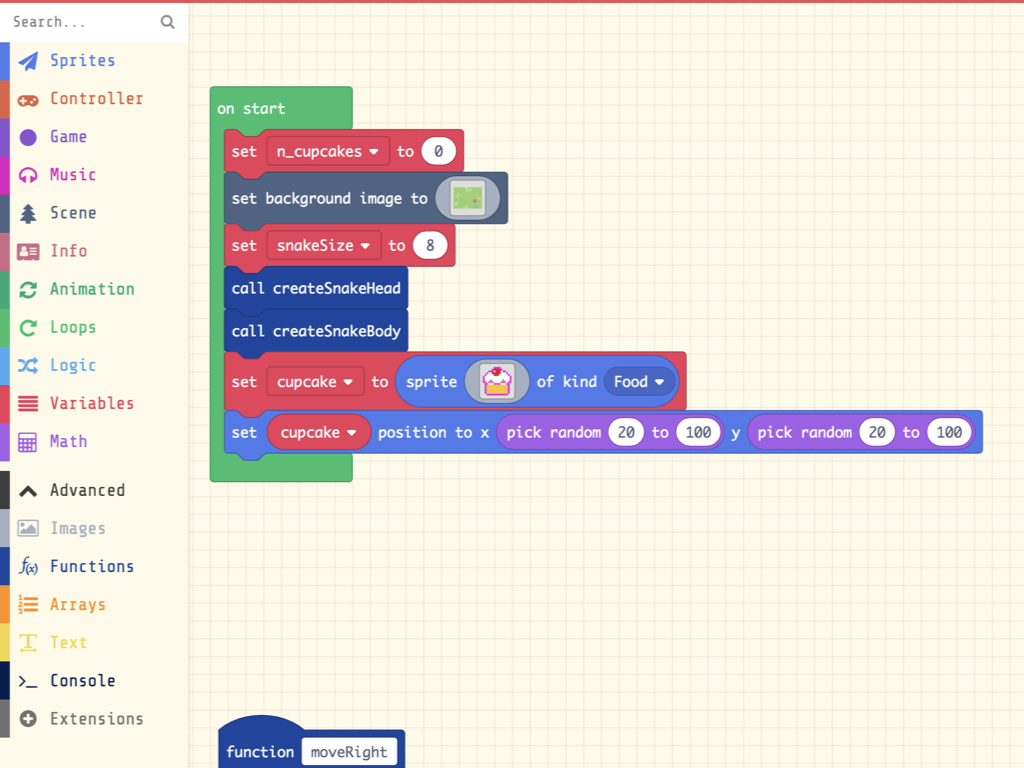
Task: Click the y random minimum 20 field
Action: click(876, 432)
